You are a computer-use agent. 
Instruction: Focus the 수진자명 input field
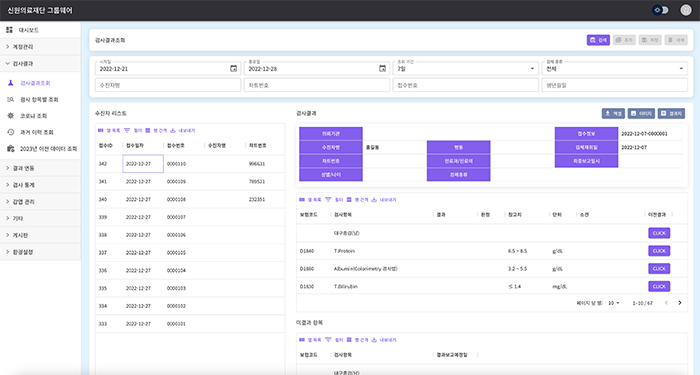coord(168,85)
